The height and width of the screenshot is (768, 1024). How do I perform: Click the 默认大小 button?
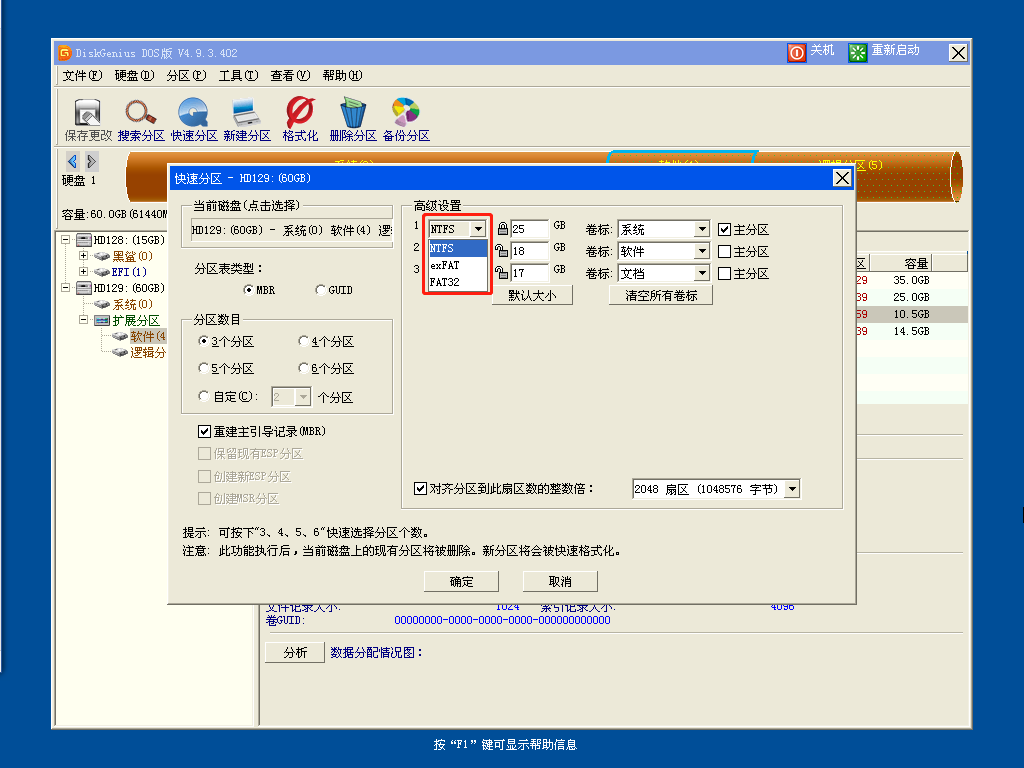point(532,295)
